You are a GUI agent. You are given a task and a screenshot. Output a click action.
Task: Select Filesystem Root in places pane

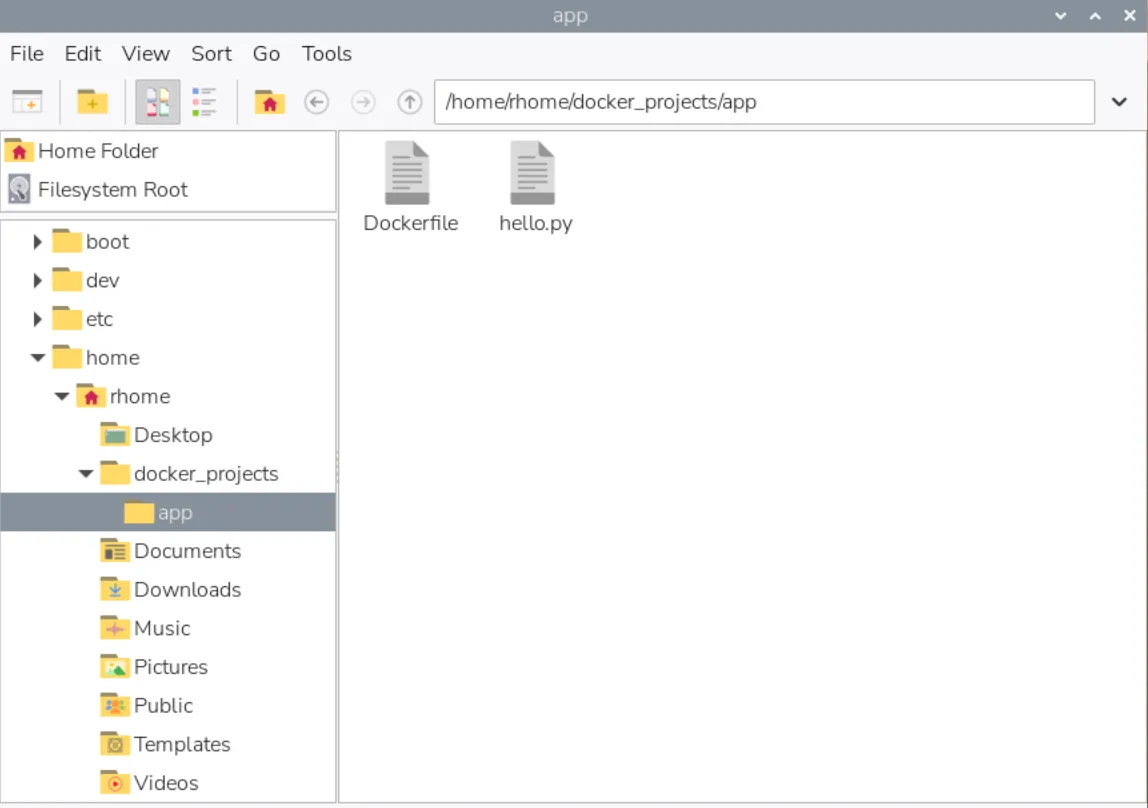click(x=168, y=190)
